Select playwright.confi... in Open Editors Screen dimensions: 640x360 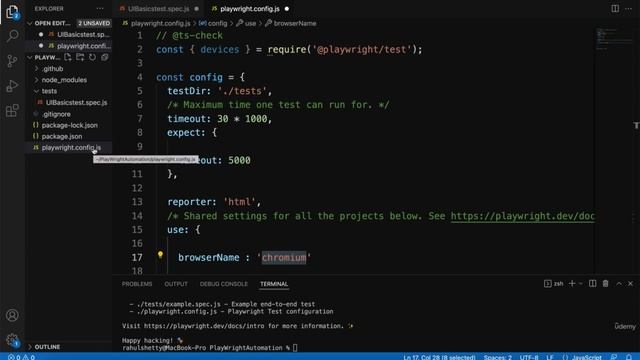tap(83, 46)
